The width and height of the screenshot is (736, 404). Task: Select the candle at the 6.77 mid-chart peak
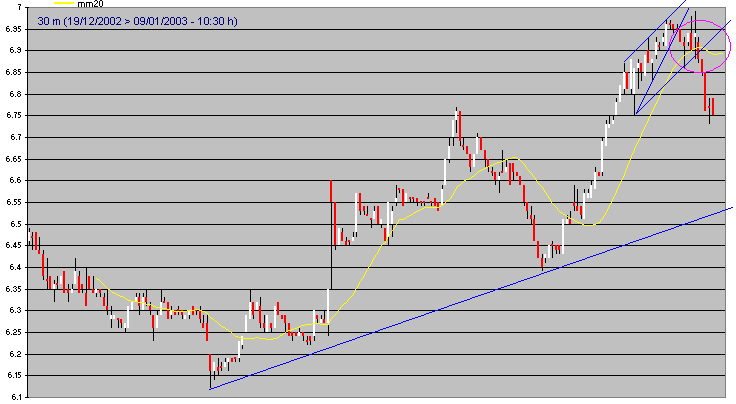[x=456, y=122]
